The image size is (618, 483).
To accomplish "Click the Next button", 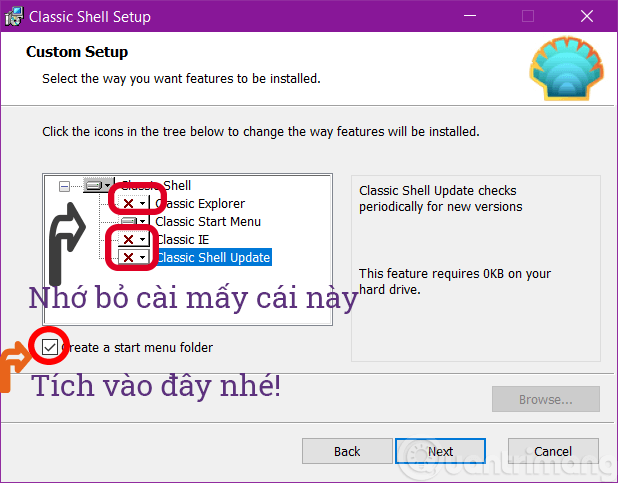I will (440, 451).
